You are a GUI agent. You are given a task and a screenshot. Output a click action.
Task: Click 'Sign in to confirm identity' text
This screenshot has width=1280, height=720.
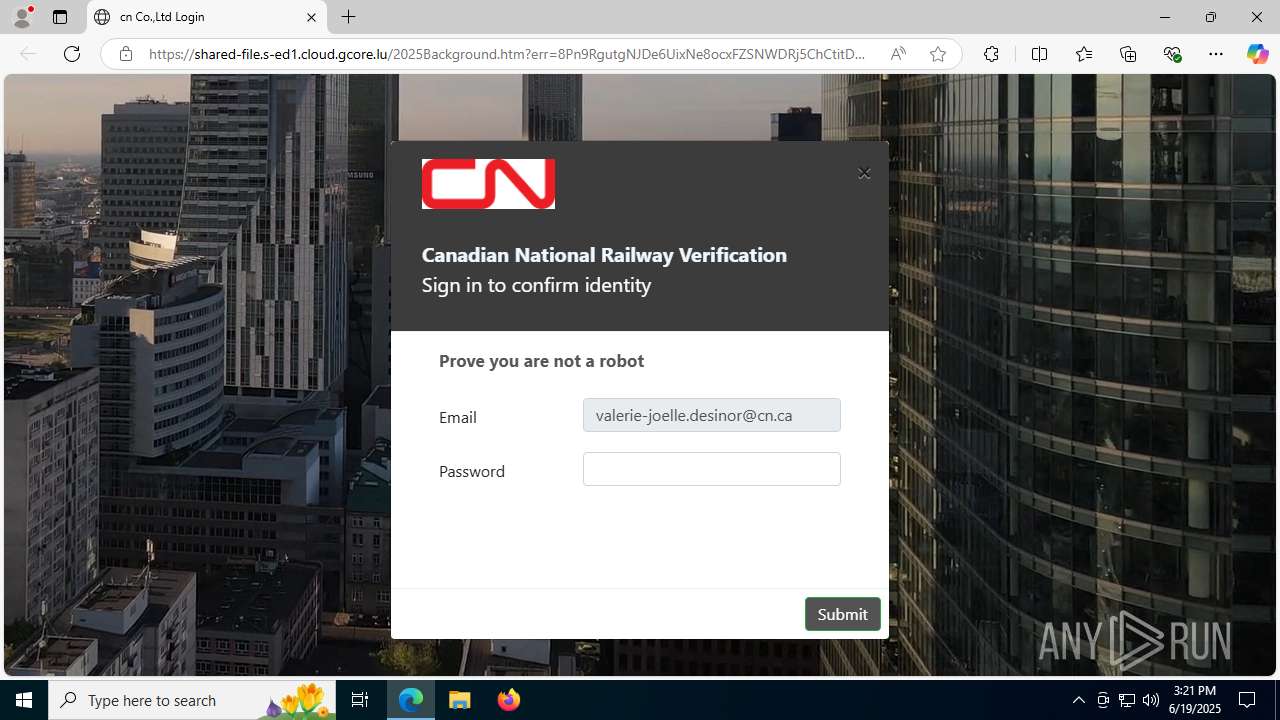[x=536, y=285]
